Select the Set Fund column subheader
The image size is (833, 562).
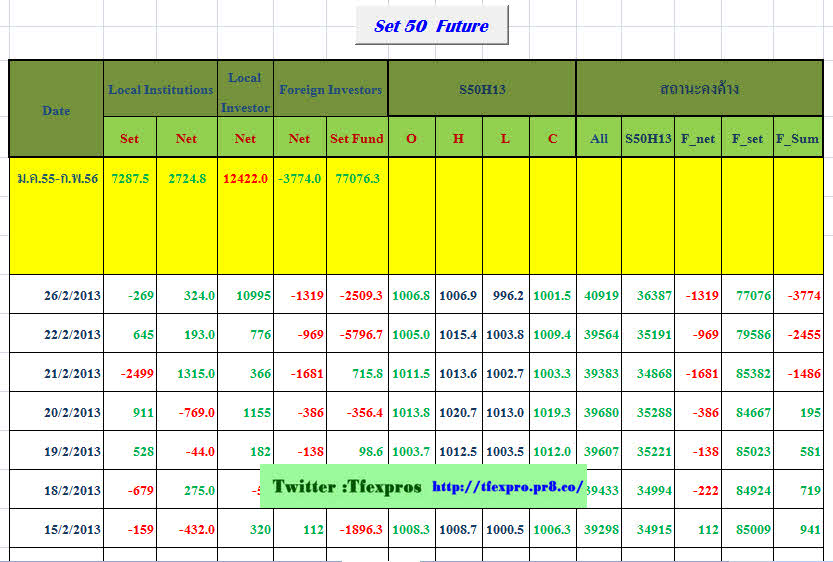click(357, 139)
